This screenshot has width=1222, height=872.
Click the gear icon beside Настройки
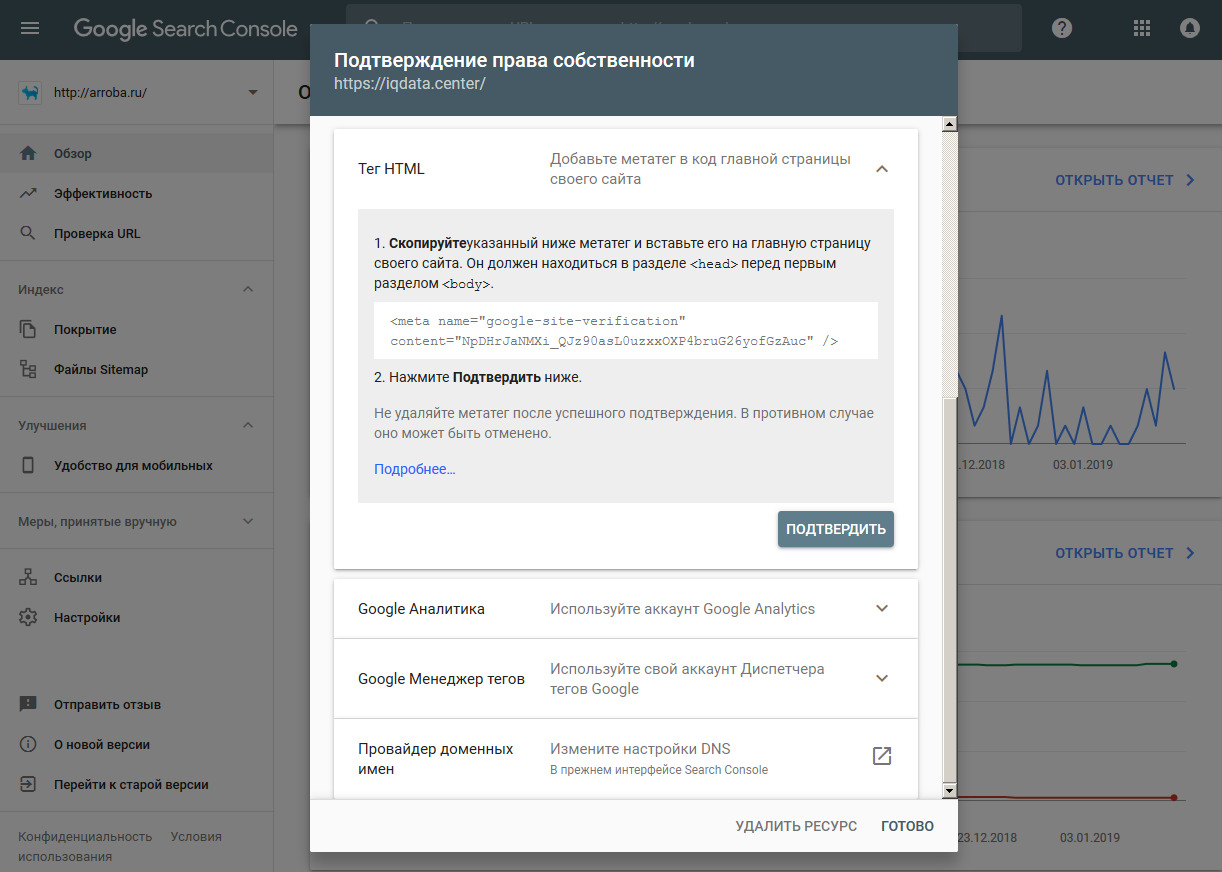tap(28, 617)
